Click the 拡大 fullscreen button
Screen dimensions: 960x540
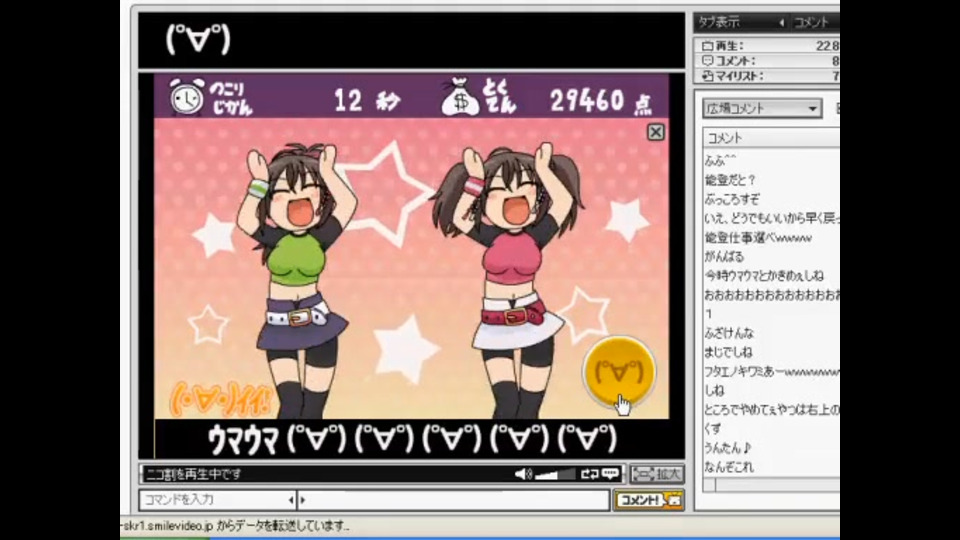pos(656,474)
